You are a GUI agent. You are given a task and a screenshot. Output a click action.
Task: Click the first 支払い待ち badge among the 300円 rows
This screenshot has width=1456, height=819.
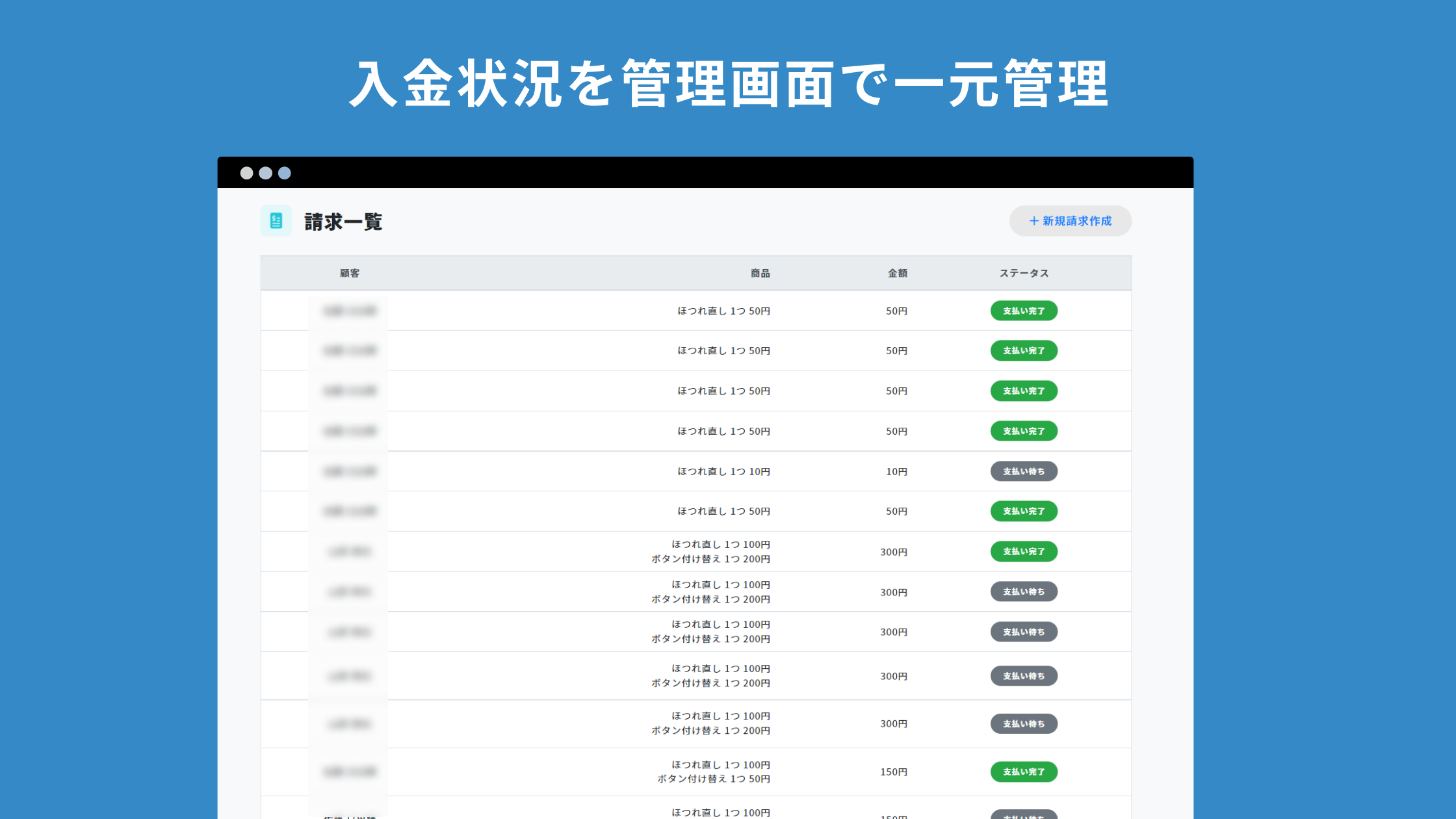(1024, 591)
